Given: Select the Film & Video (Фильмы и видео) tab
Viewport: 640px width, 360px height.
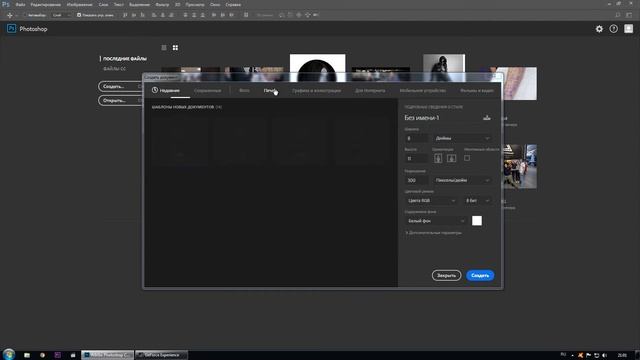Looking at the screenshot, I should [x=477, y=91].
